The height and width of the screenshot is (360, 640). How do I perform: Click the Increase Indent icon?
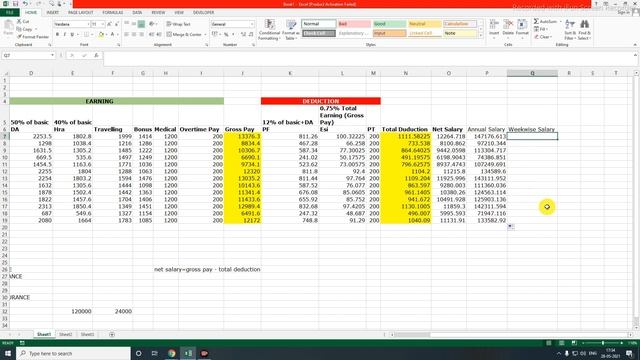(x=159, y=34)
